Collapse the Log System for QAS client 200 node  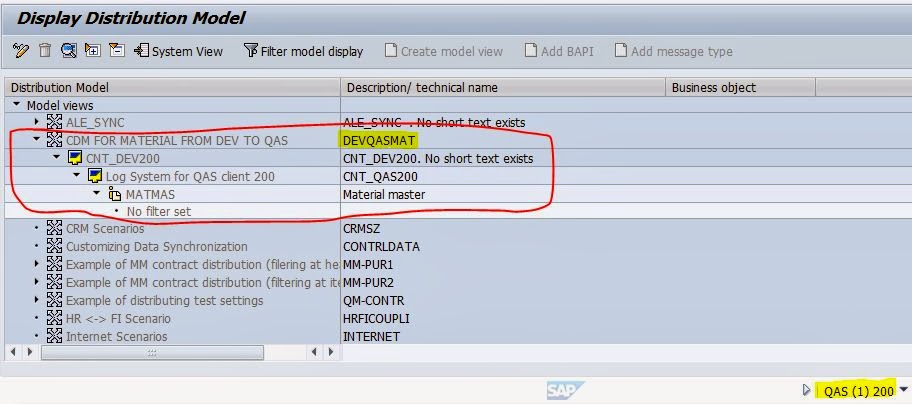click(77, 176)
